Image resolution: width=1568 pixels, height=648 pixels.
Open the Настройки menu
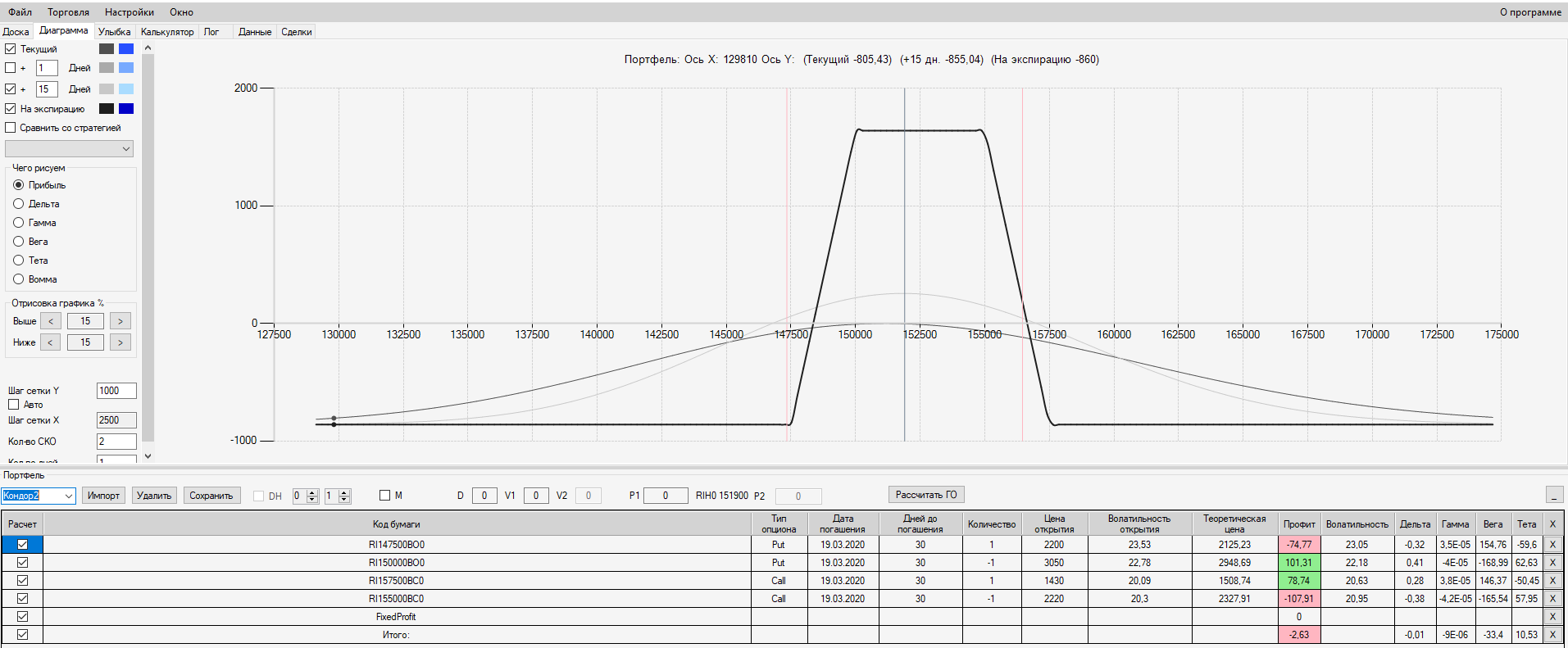click(x=130, y=12)
